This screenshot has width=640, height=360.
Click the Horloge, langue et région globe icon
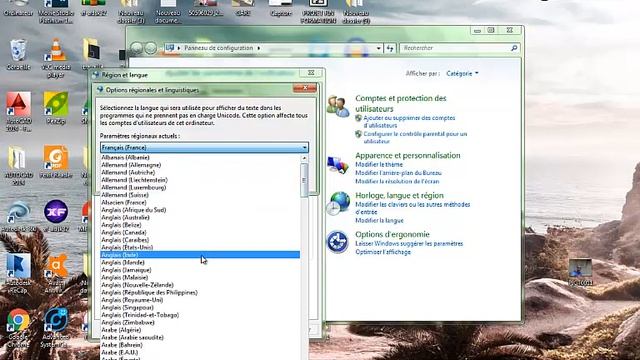tap(338, 203)
